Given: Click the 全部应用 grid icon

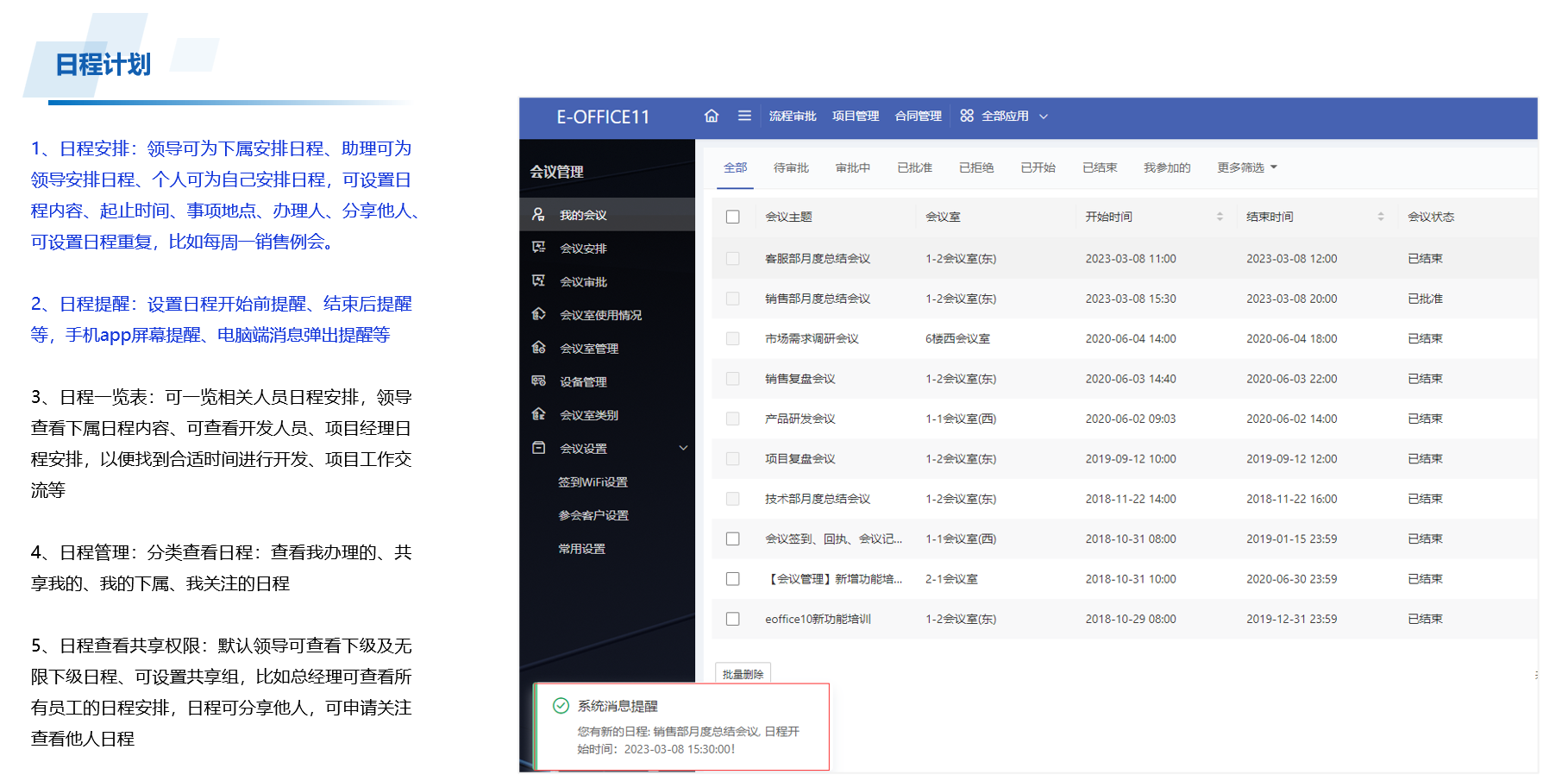Looking at the screenshot, I should (967, 116).
